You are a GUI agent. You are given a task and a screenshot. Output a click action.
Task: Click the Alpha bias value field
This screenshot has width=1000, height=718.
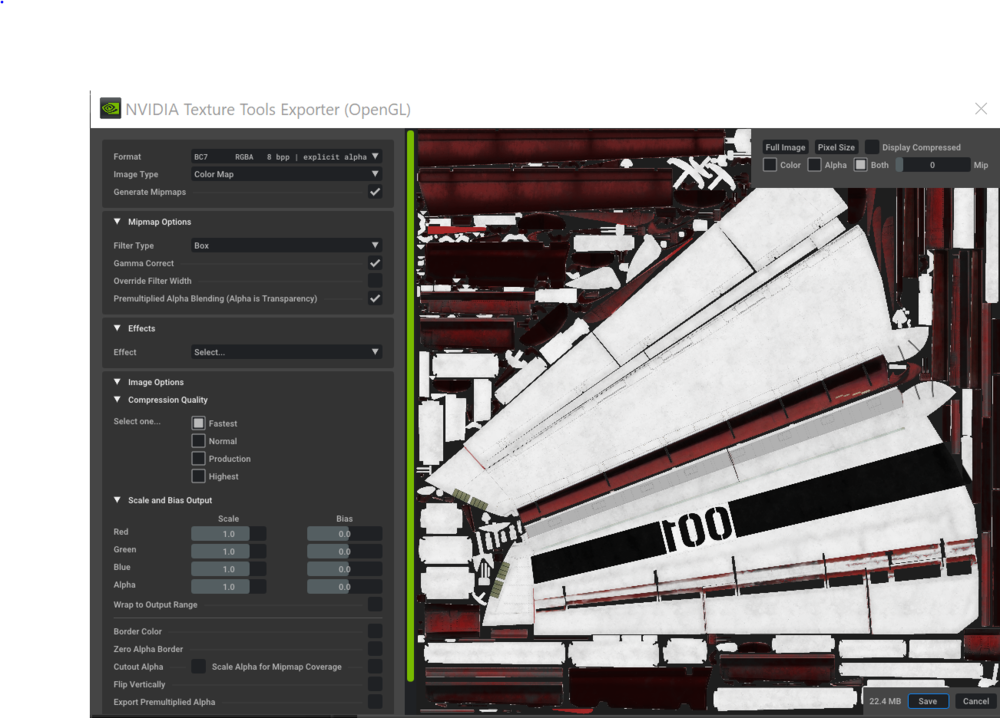tap(344, 587)
